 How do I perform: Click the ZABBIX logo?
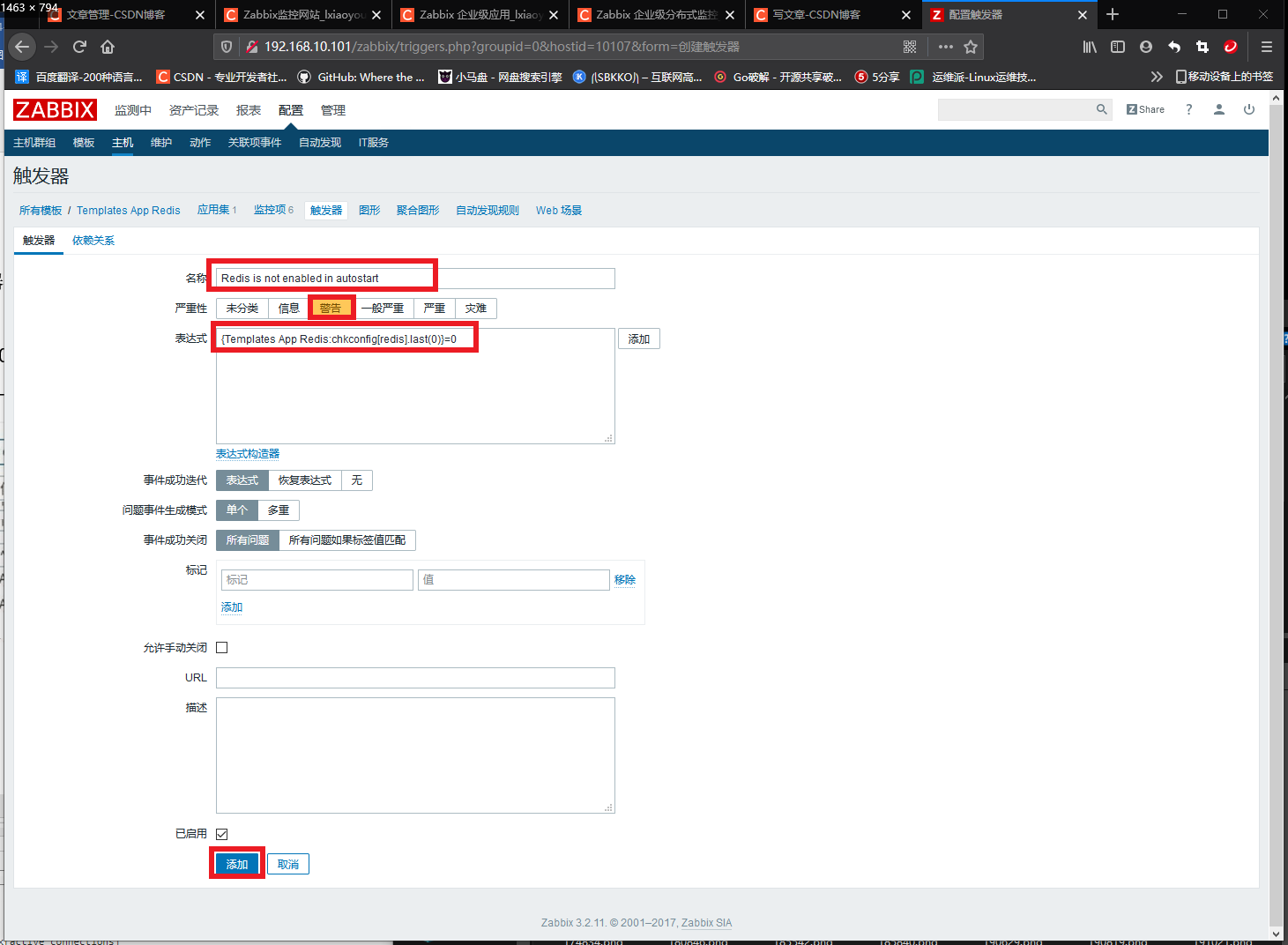click(x=55, y=109)
